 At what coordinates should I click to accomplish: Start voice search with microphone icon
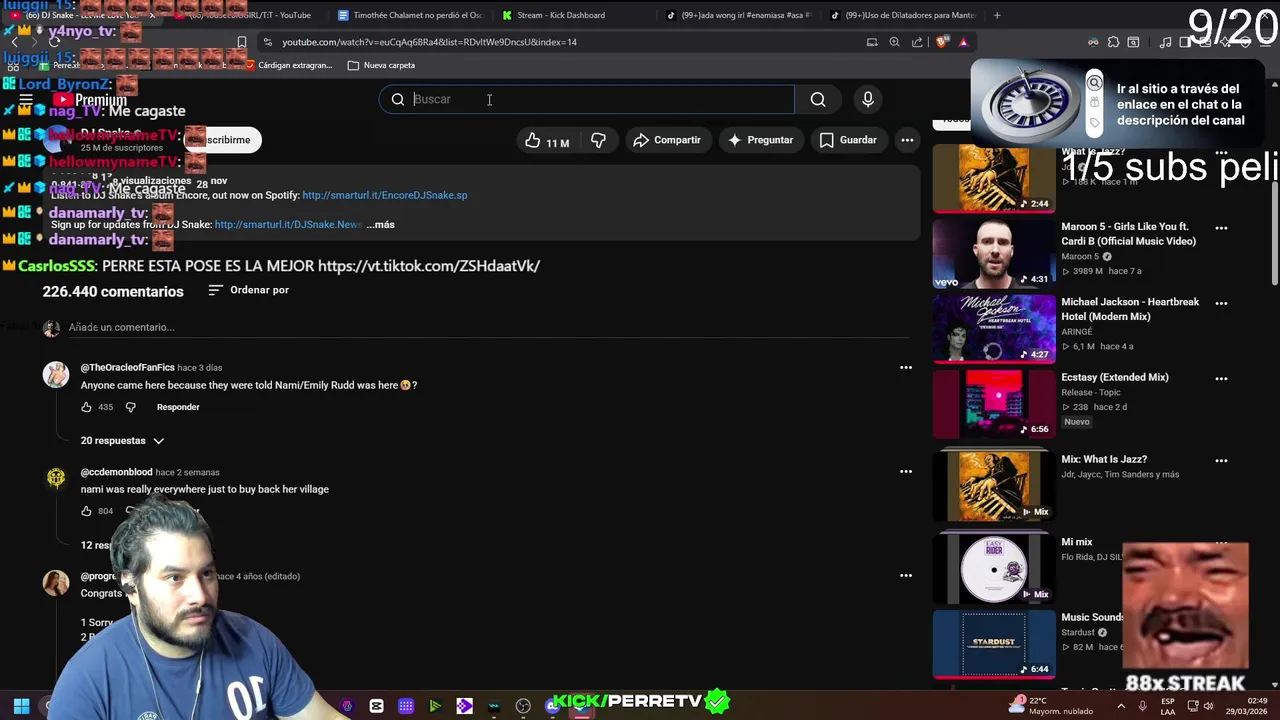click(x=868, y=99)
